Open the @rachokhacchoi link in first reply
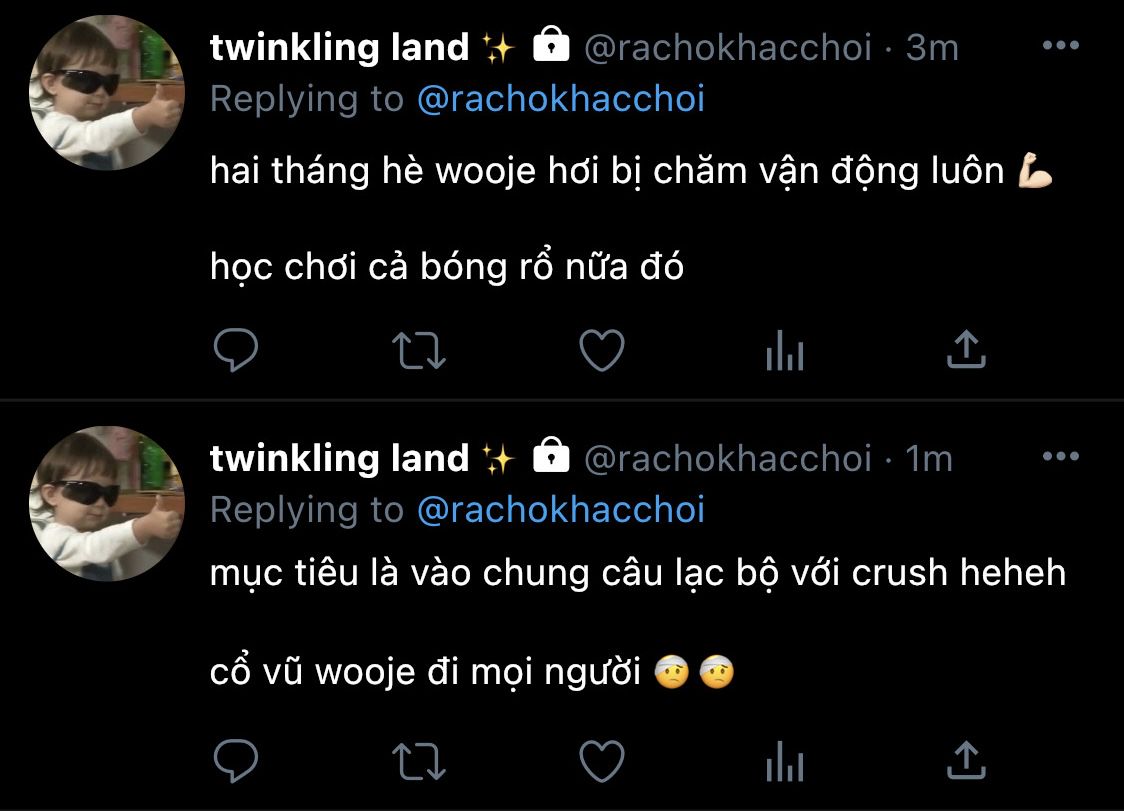 click(561, 99)
